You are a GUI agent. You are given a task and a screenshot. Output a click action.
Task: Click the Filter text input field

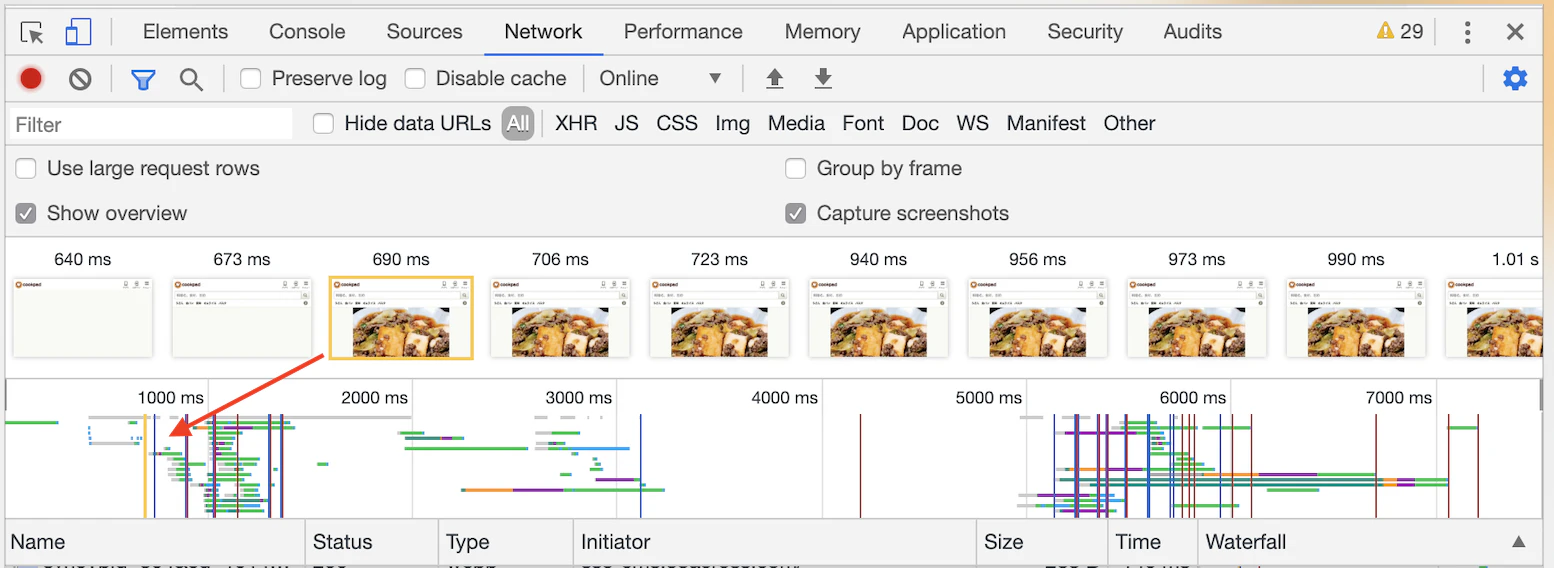[x=151, y=124]
